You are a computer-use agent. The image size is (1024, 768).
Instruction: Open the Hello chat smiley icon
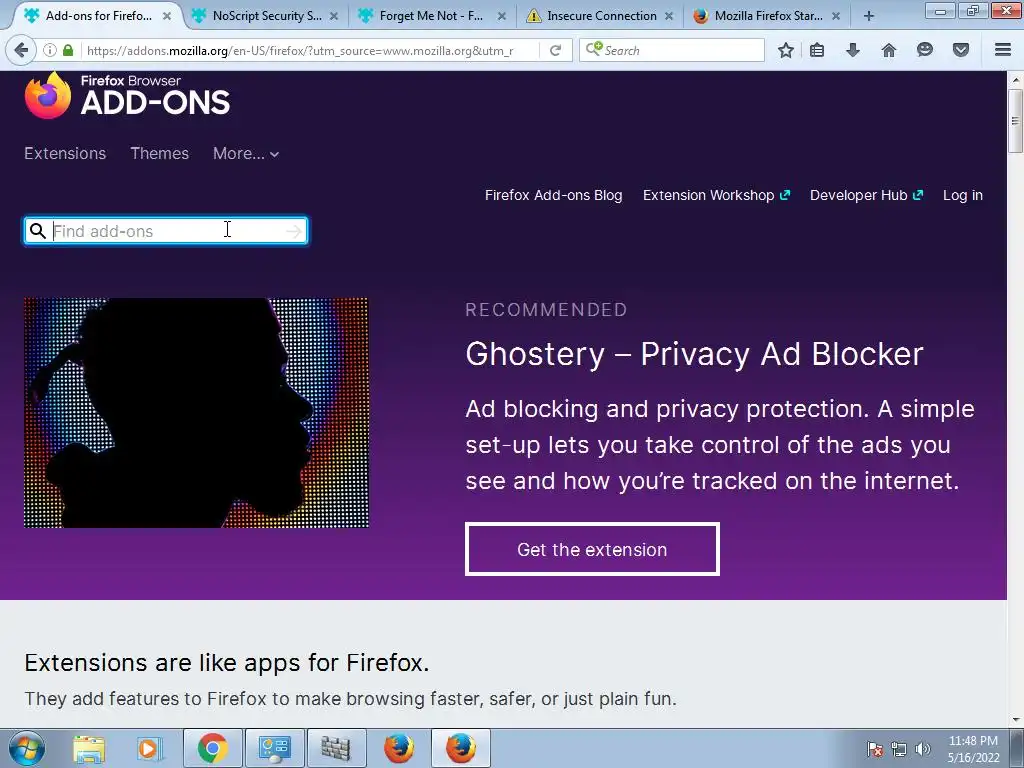pyautogui.click(x=925, y=50)
